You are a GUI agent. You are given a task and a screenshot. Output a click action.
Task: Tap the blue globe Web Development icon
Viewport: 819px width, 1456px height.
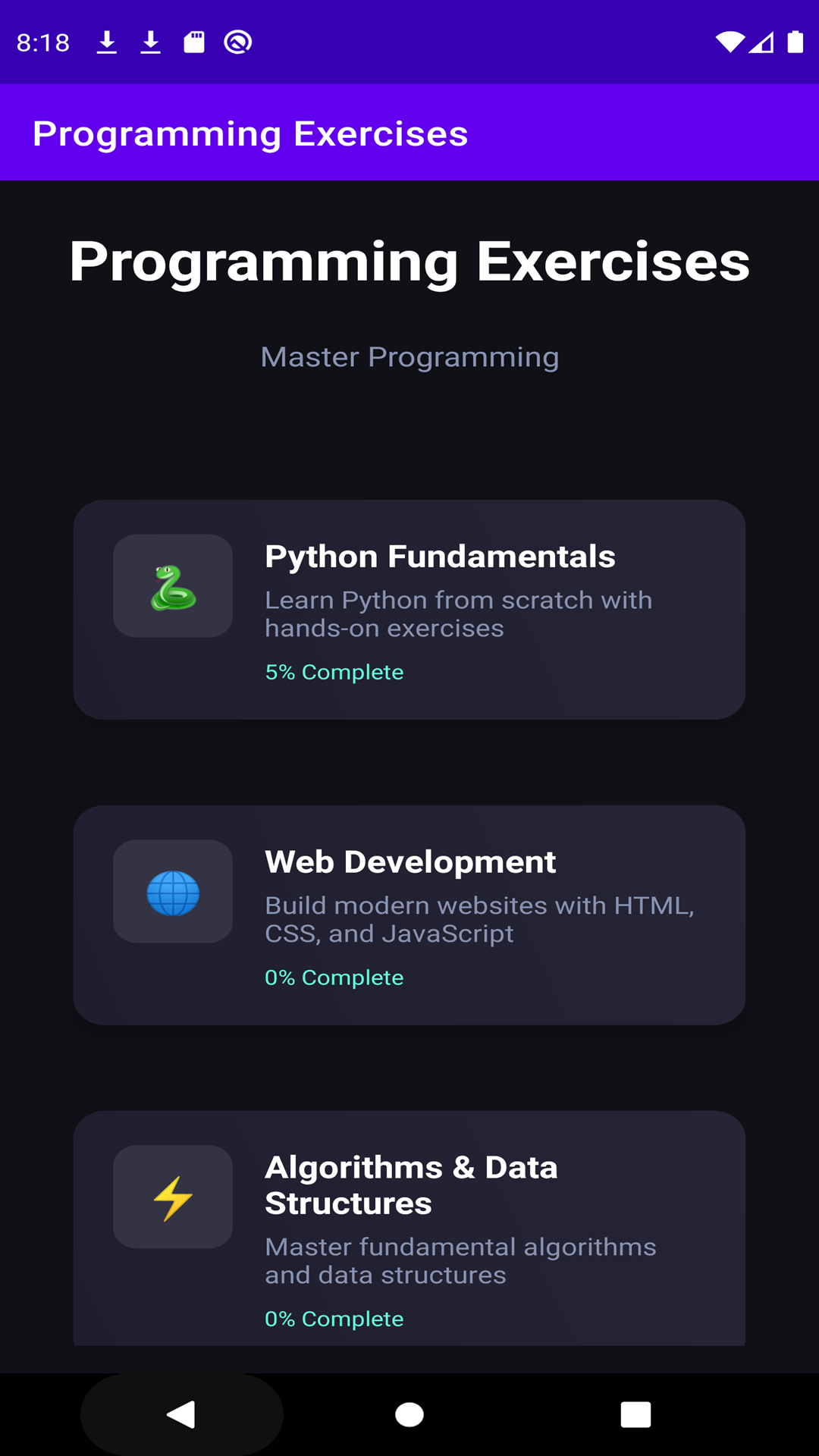[x=173, y=892]
